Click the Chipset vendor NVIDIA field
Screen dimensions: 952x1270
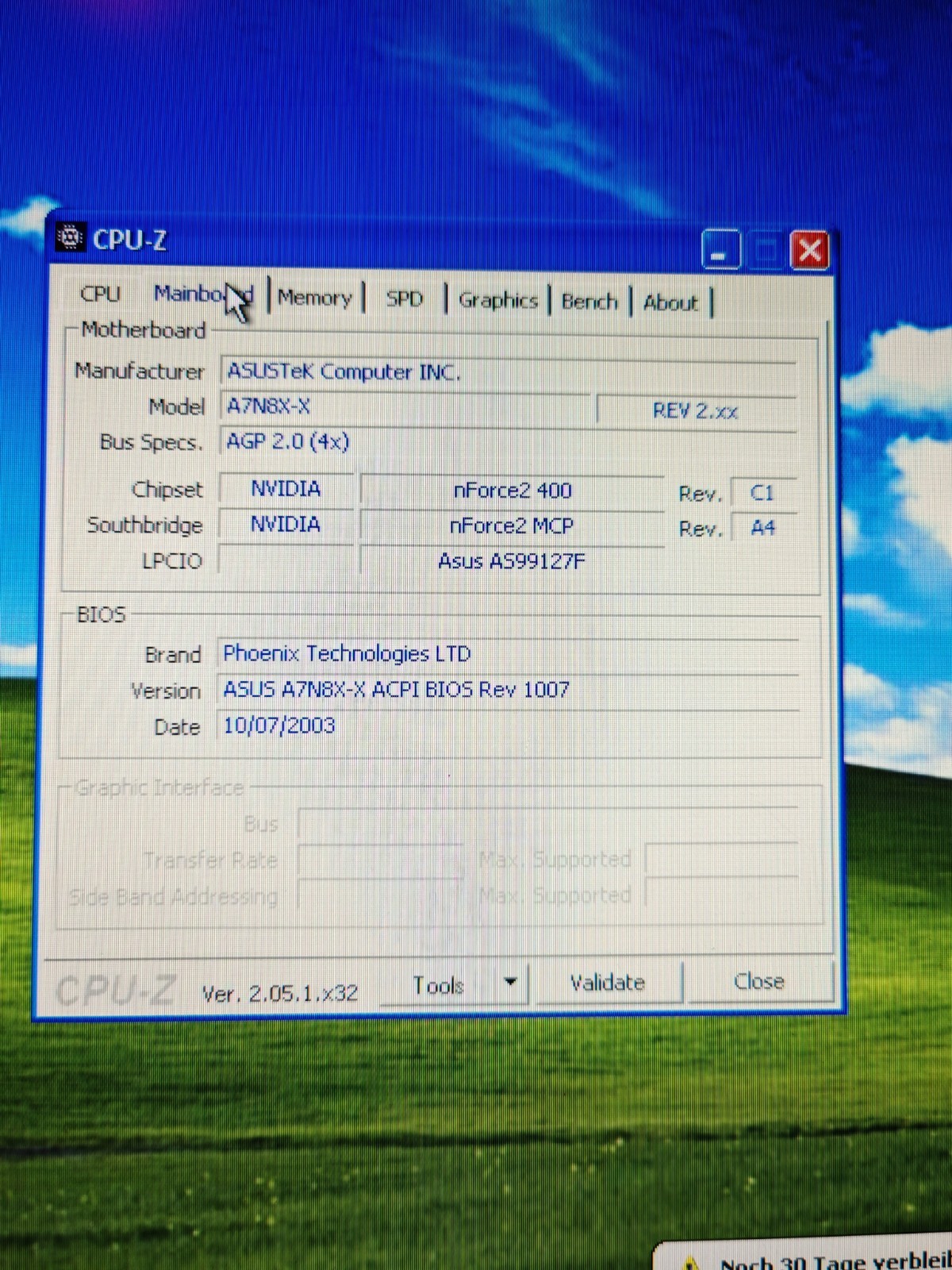[286, 489]
